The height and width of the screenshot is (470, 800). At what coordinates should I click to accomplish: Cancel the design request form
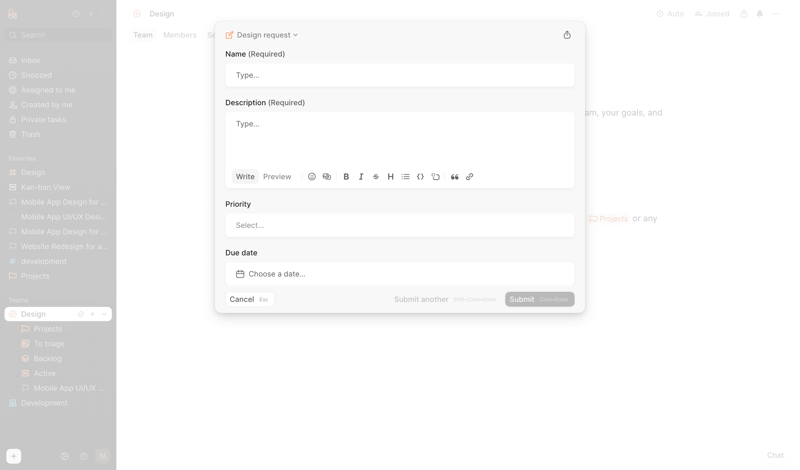pyautogui.click(x=249, y=299)
